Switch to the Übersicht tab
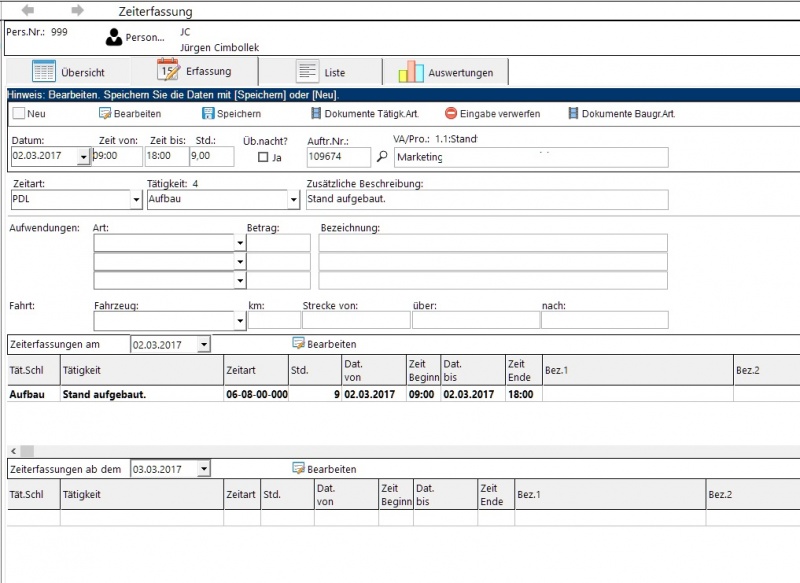The width and height of the screenshot is (800, 583). (68, 71)
